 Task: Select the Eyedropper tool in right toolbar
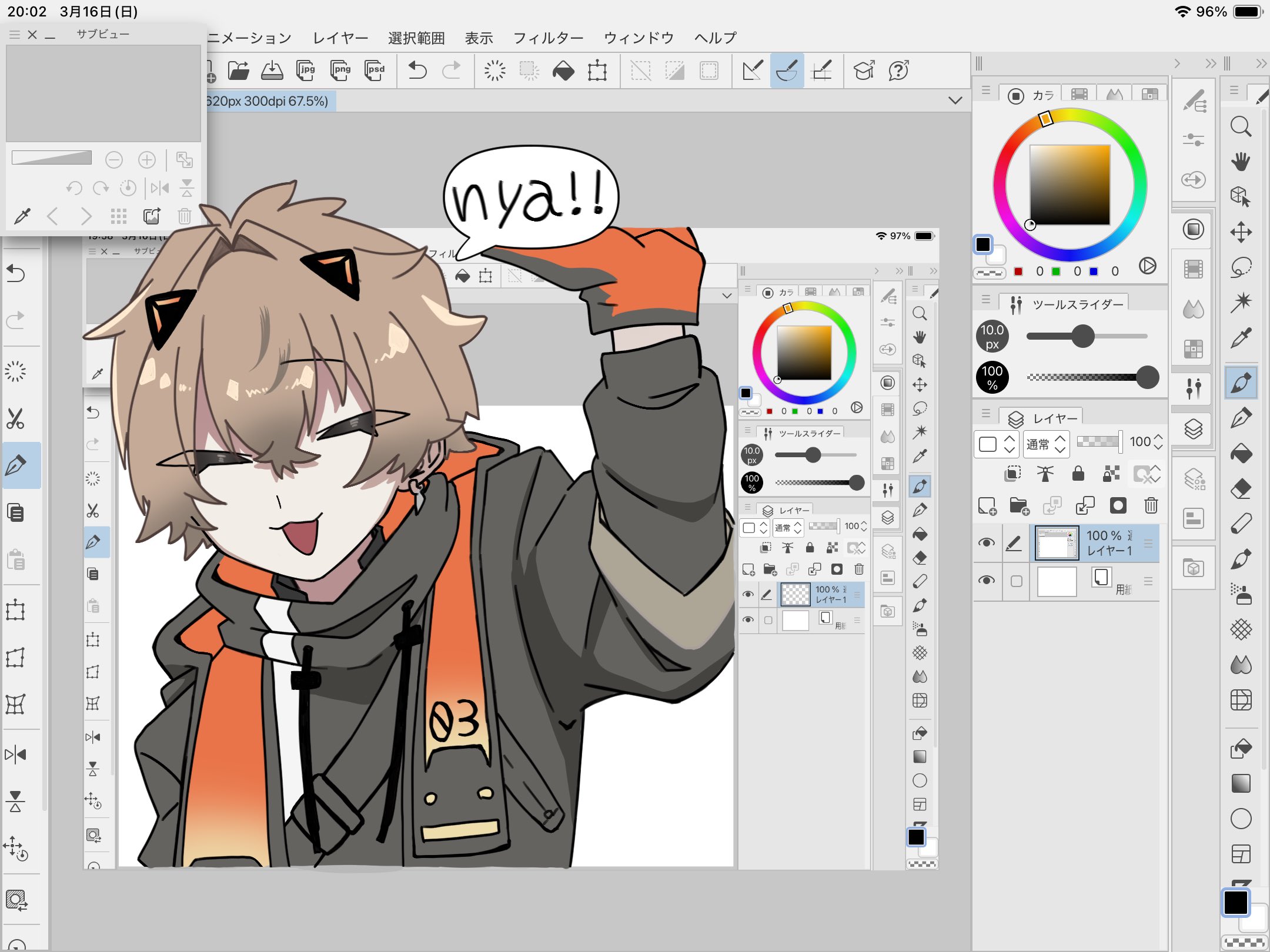point(1241,338)
